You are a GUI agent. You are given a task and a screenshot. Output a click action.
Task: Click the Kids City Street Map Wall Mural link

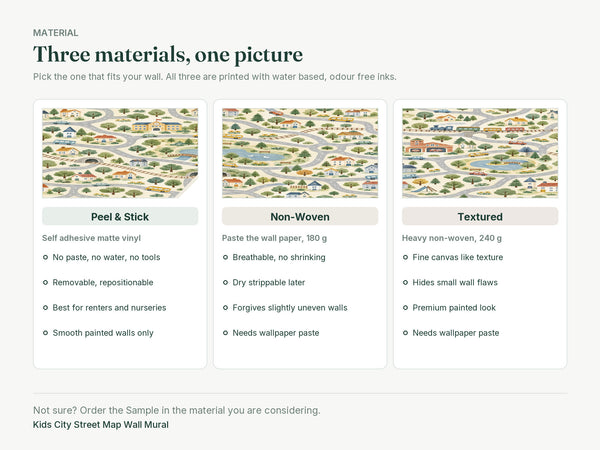click(x=101, y=425)
